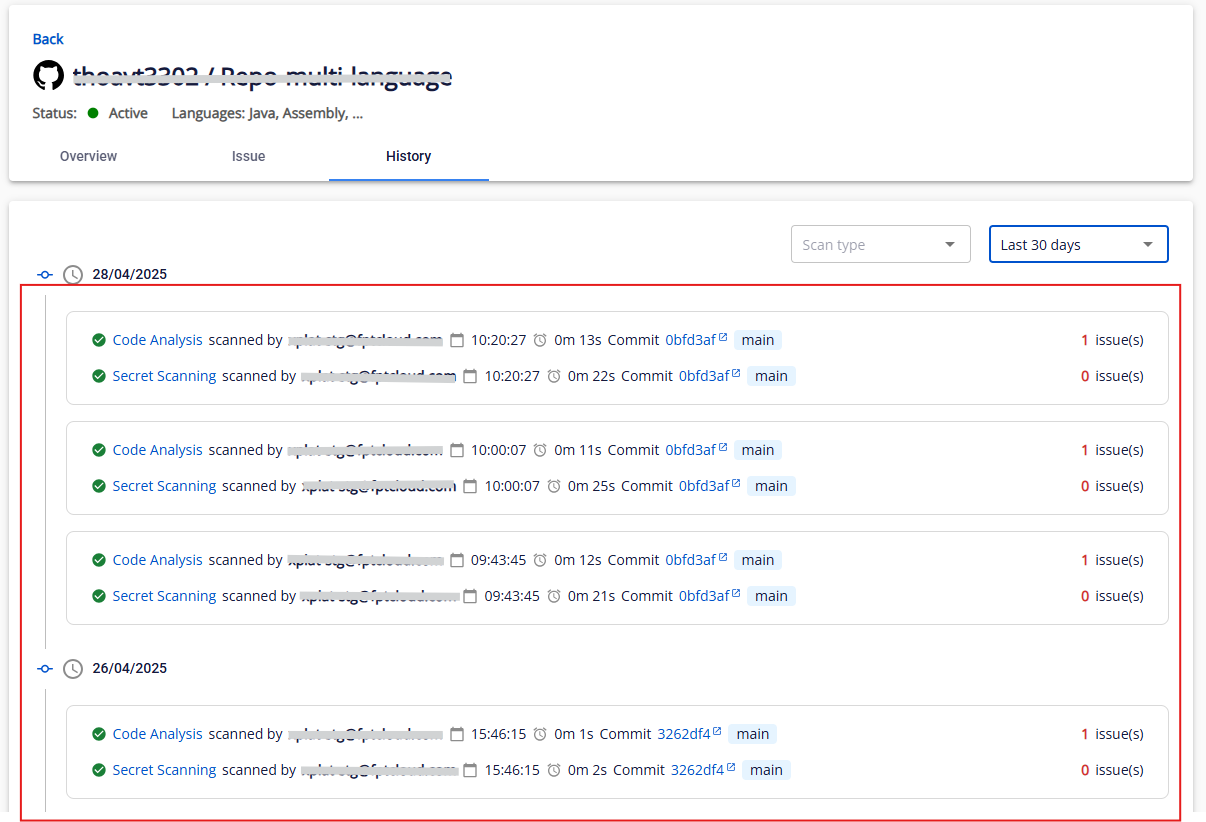Click the clock icon beside 28/04/2025
The width and height of the screenshot is (1206, 822).
coord(73,274)
